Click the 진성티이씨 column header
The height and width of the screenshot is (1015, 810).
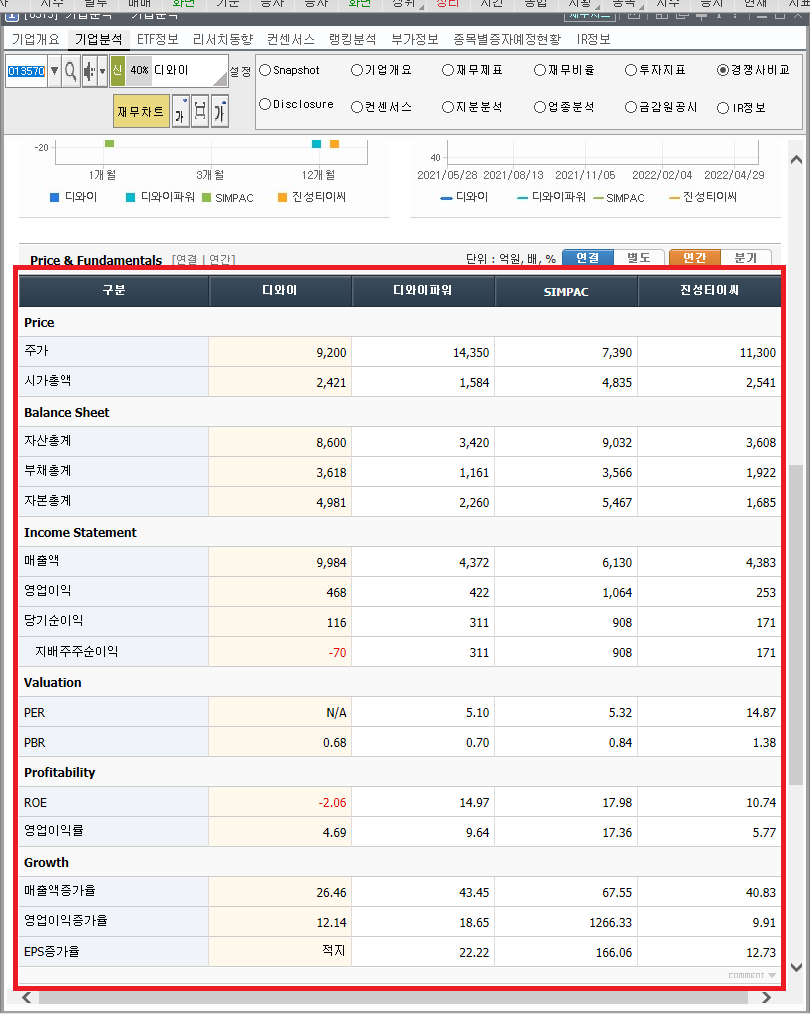pos(709,291)
